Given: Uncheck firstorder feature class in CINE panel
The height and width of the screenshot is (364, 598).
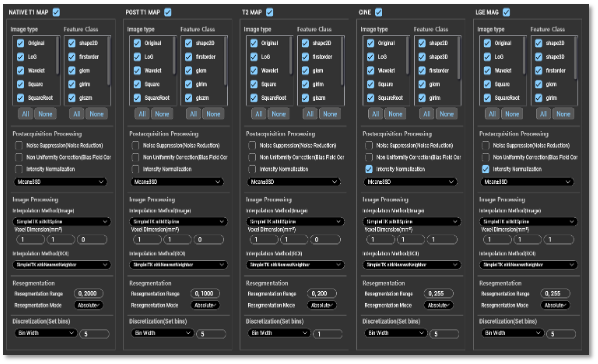Looking at the screenshot, I should (x=422, y=71).
